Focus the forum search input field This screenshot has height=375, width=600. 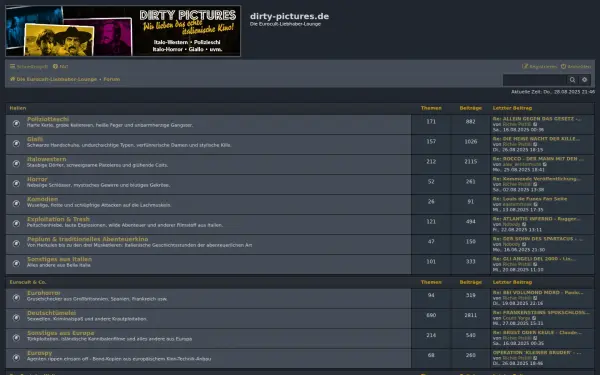[x=535, y=80]
